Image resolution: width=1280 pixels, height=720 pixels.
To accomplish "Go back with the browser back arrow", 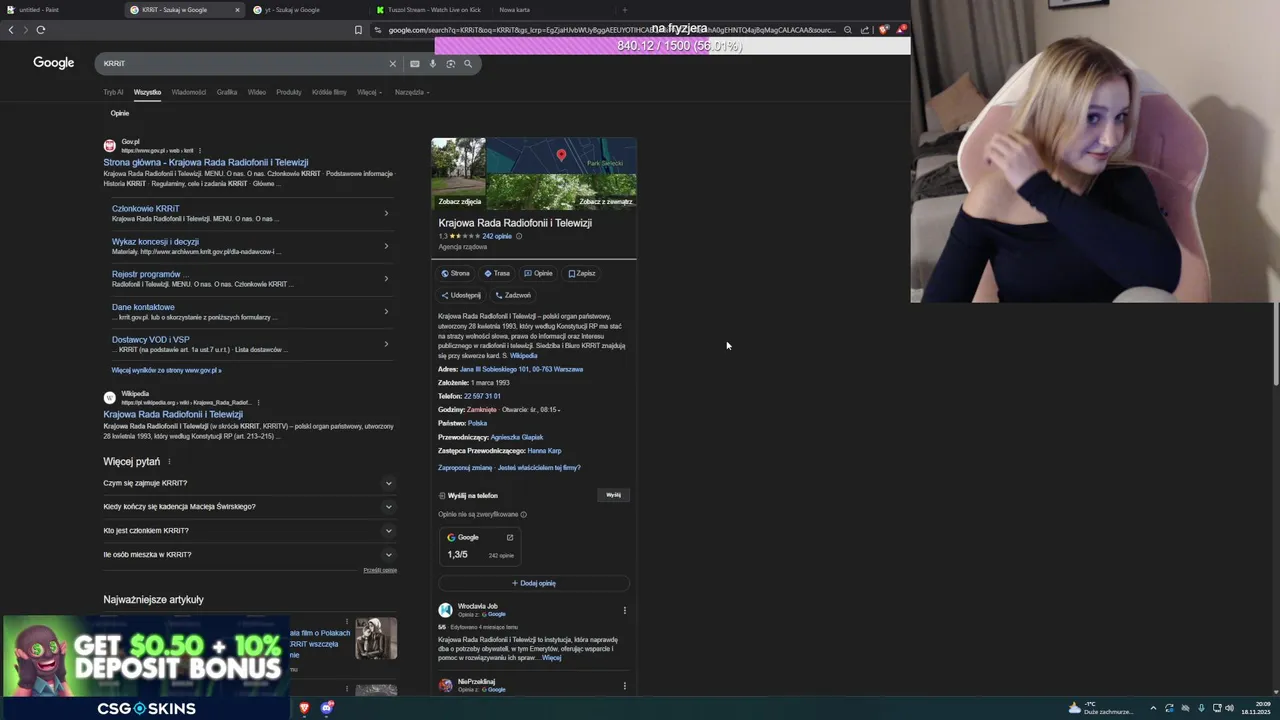I will (11, 30).
